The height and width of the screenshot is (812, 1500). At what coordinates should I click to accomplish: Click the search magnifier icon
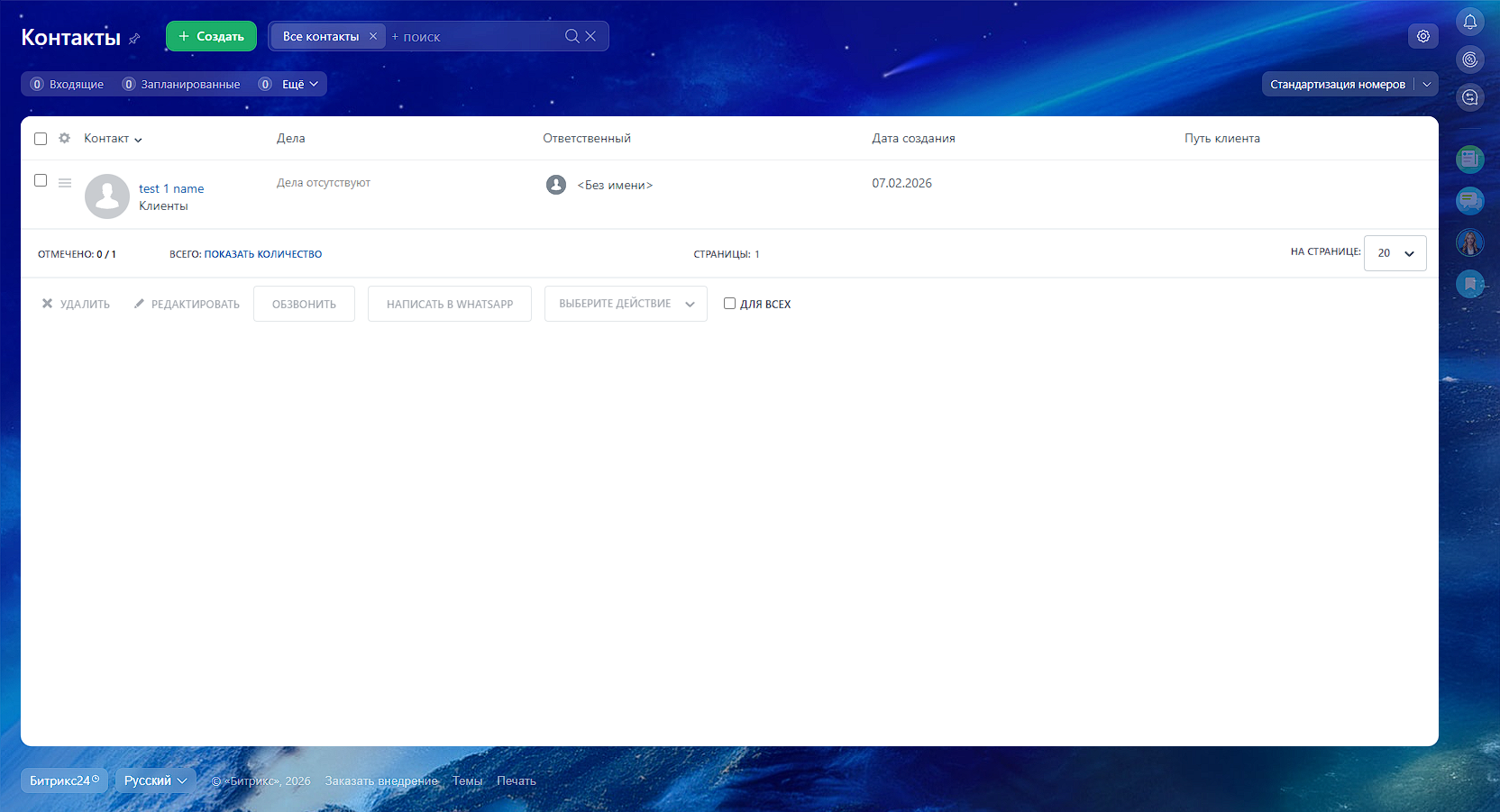pos(572,36)
